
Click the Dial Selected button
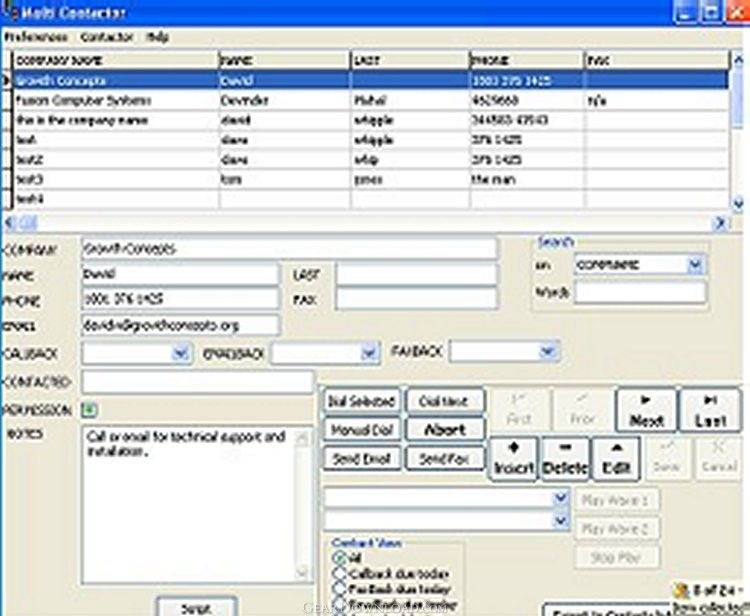pyautogui.click(x=361, y=401)
